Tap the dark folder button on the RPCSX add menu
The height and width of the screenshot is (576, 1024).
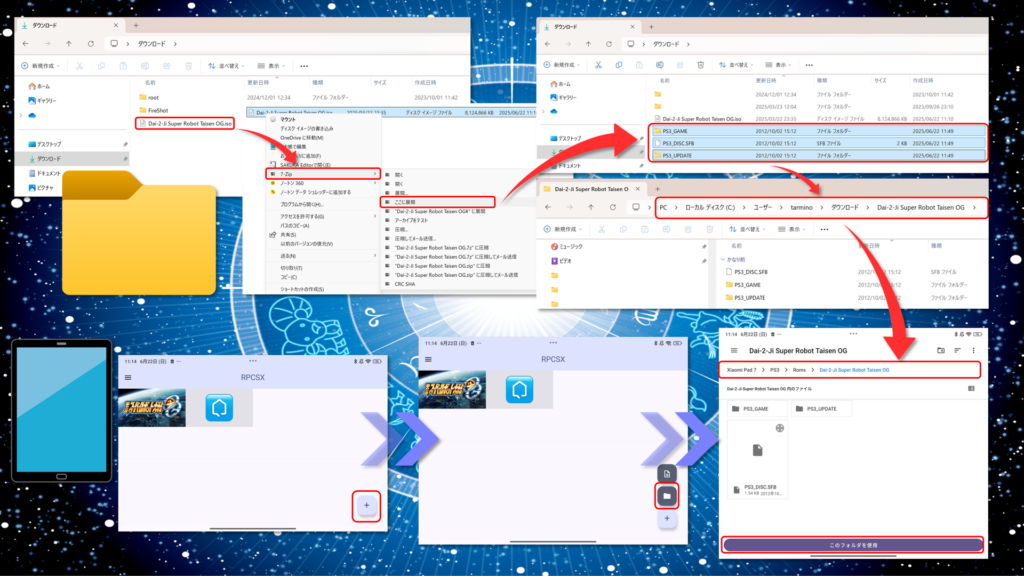[667, 496]
